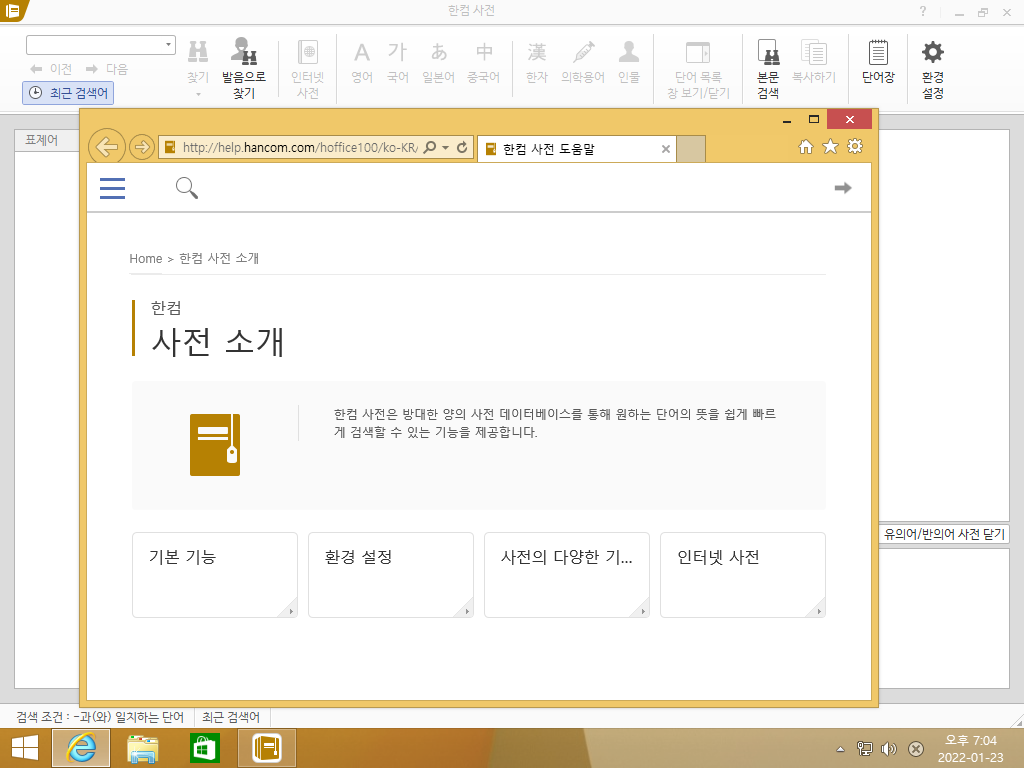Go to previous (이전) entry

(x=51, y=69)
